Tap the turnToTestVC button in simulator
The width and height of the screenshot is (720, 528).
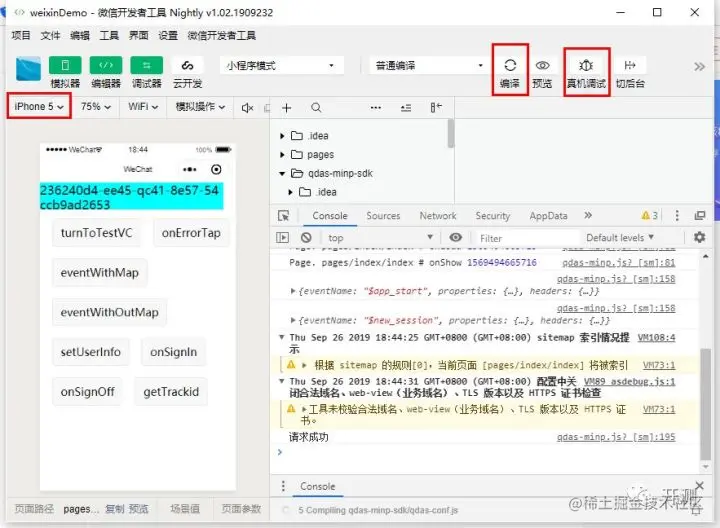(96, 233)
